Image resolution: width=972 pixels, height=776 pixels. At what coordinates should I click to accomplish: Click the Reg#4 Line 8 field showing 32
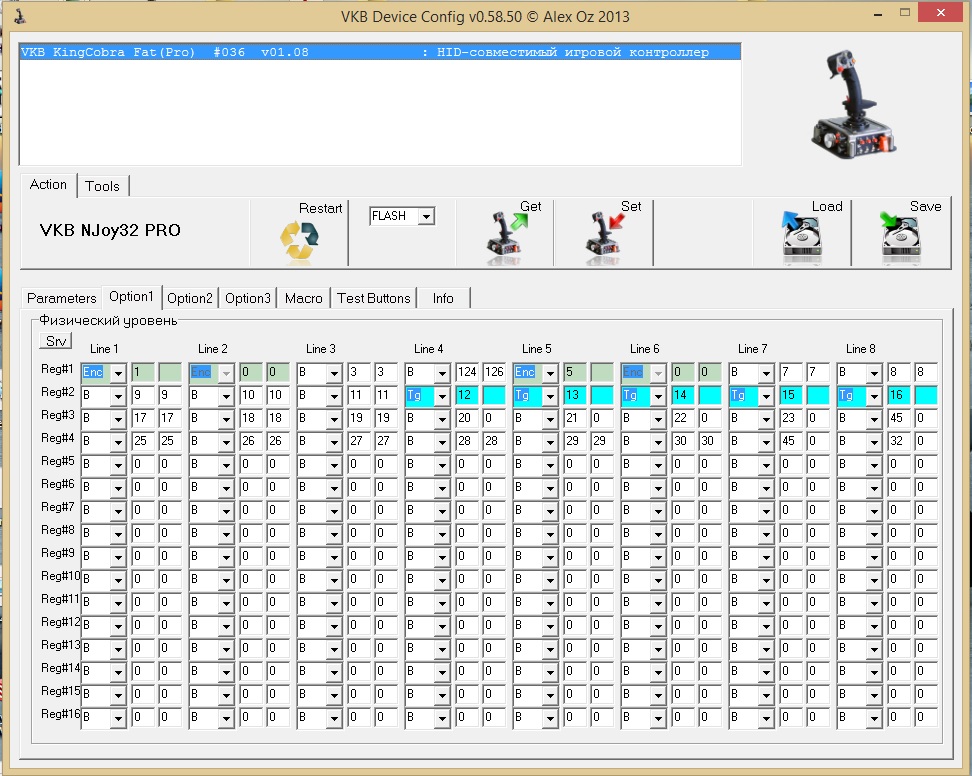(899, 441)
